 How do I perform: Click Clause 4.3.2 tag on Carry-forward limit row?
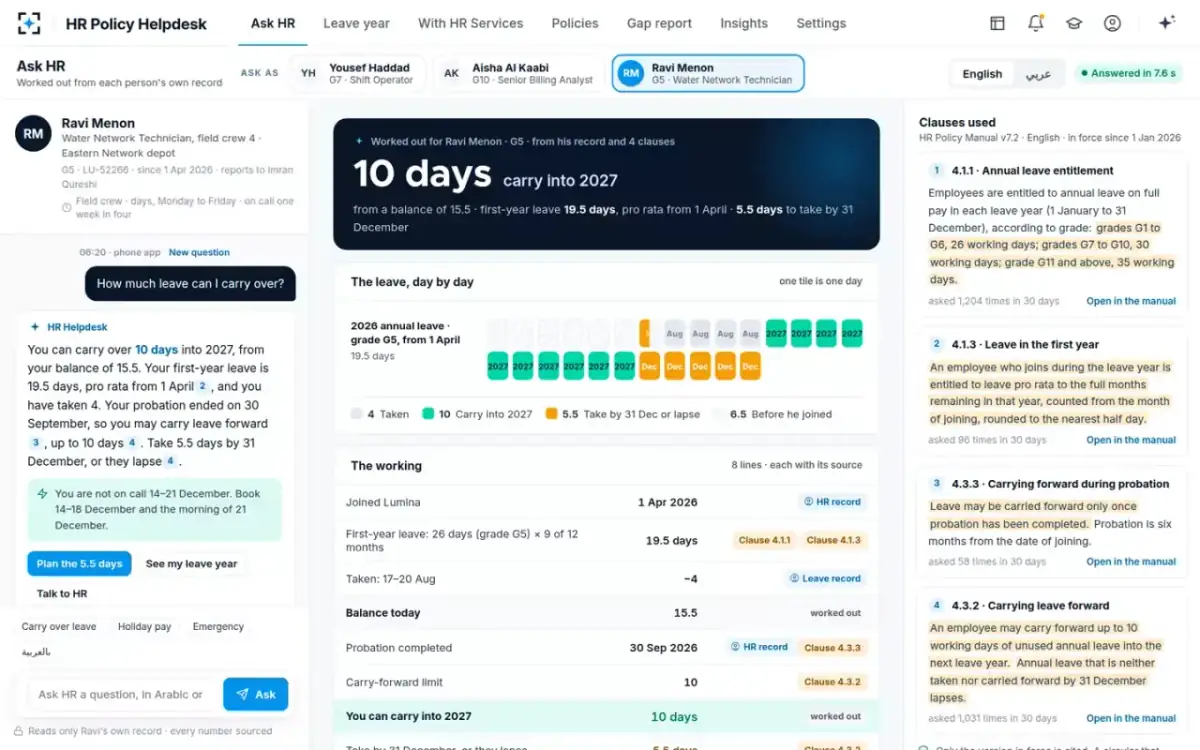833,682
